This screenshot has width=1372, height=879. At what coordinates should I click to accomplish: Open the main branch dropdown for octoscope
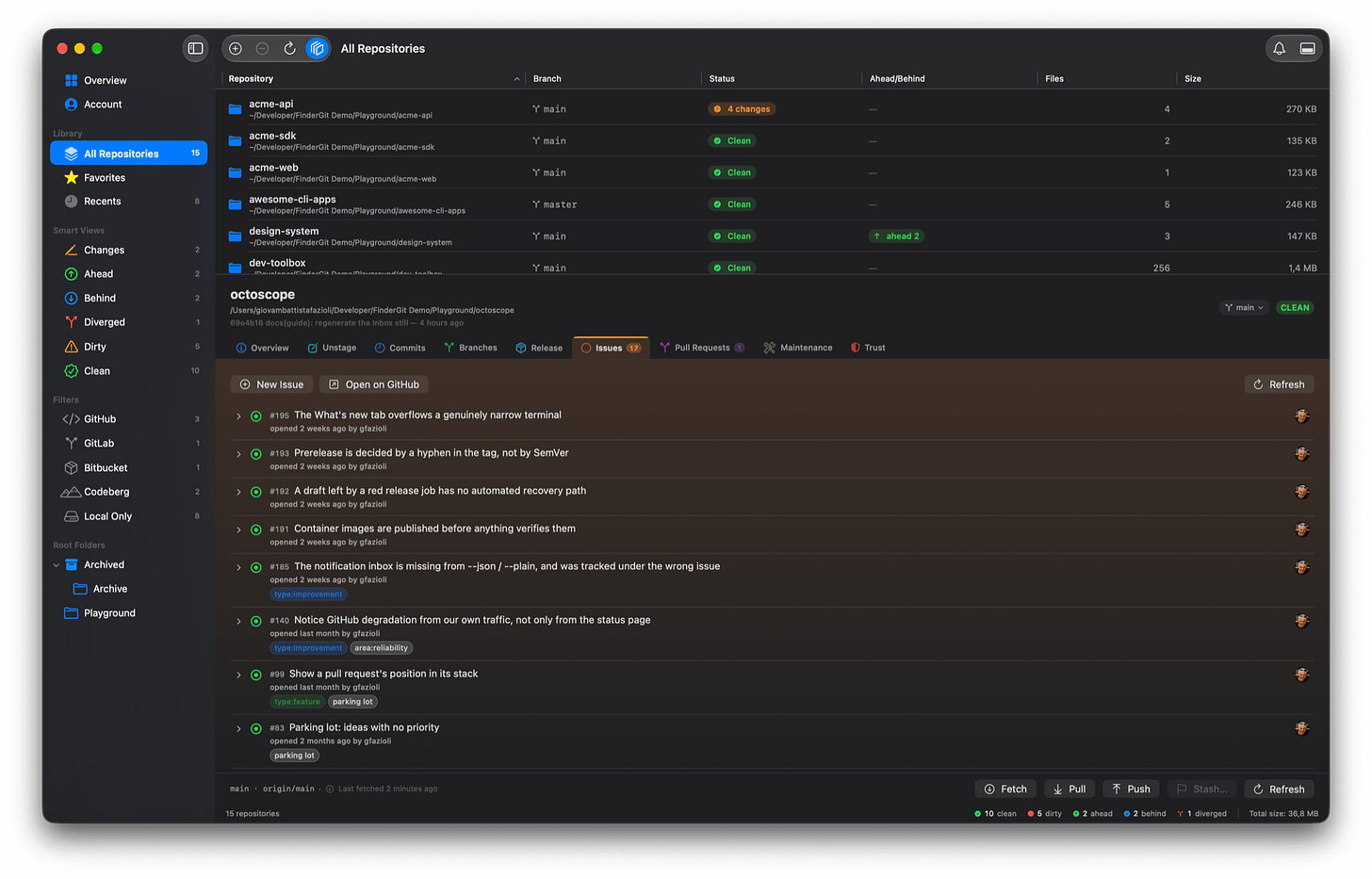click(x=1244, y=307)
